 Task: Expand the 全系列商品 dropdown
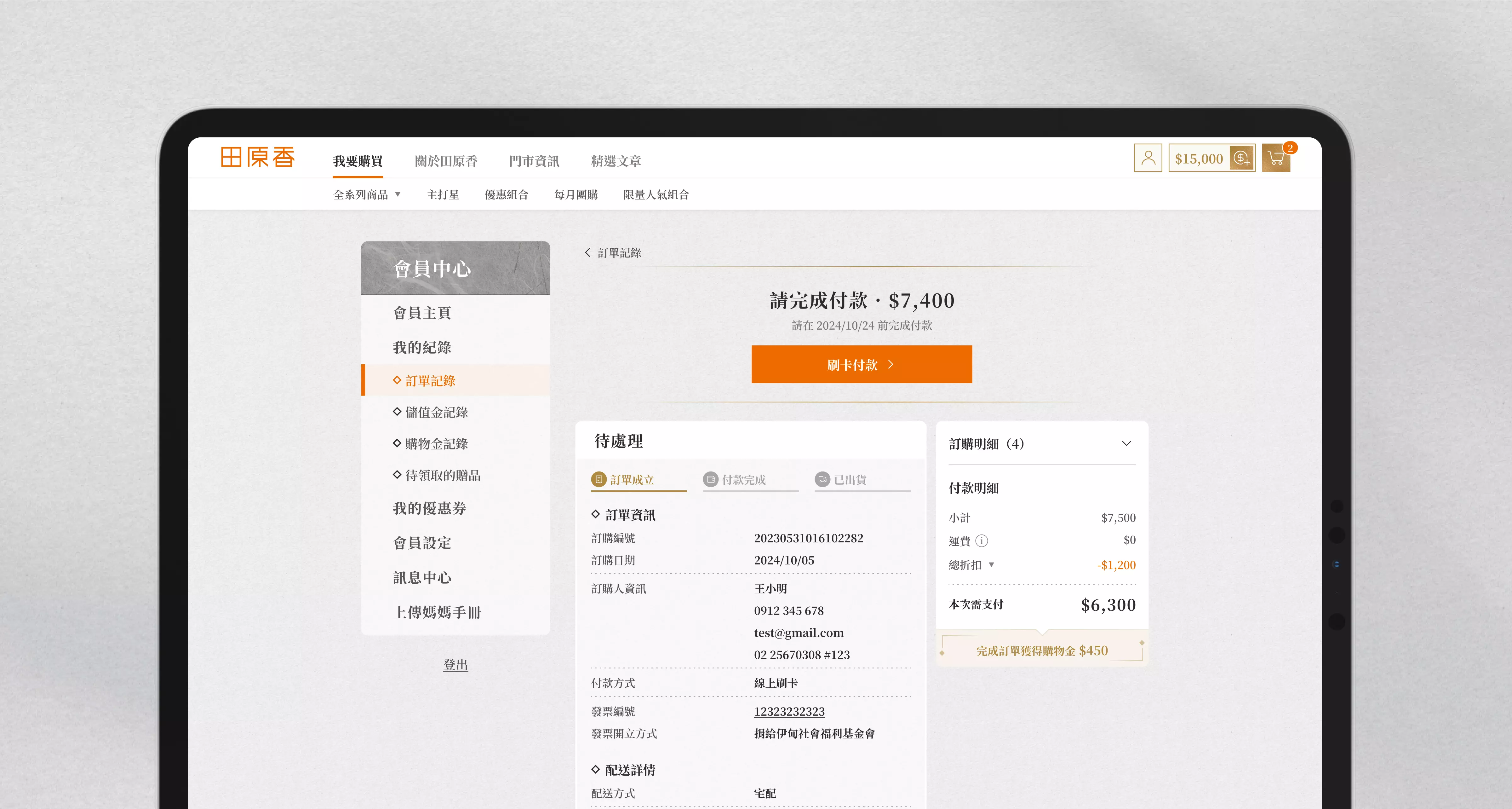point(367,195)
